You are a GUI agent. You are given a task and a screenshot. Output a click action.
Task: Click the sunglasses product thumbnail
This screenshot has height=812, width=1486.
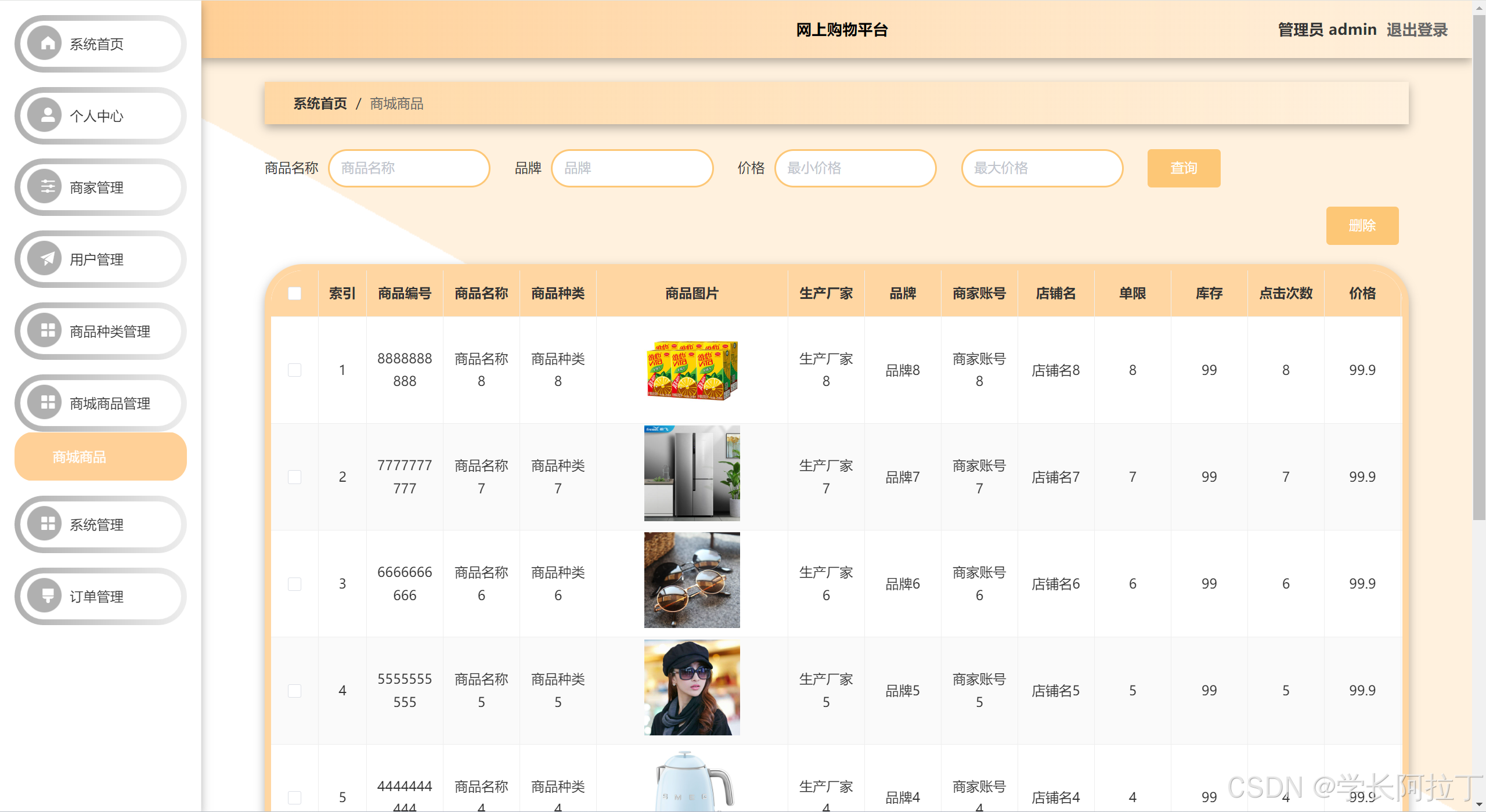(x=691, y=580)
